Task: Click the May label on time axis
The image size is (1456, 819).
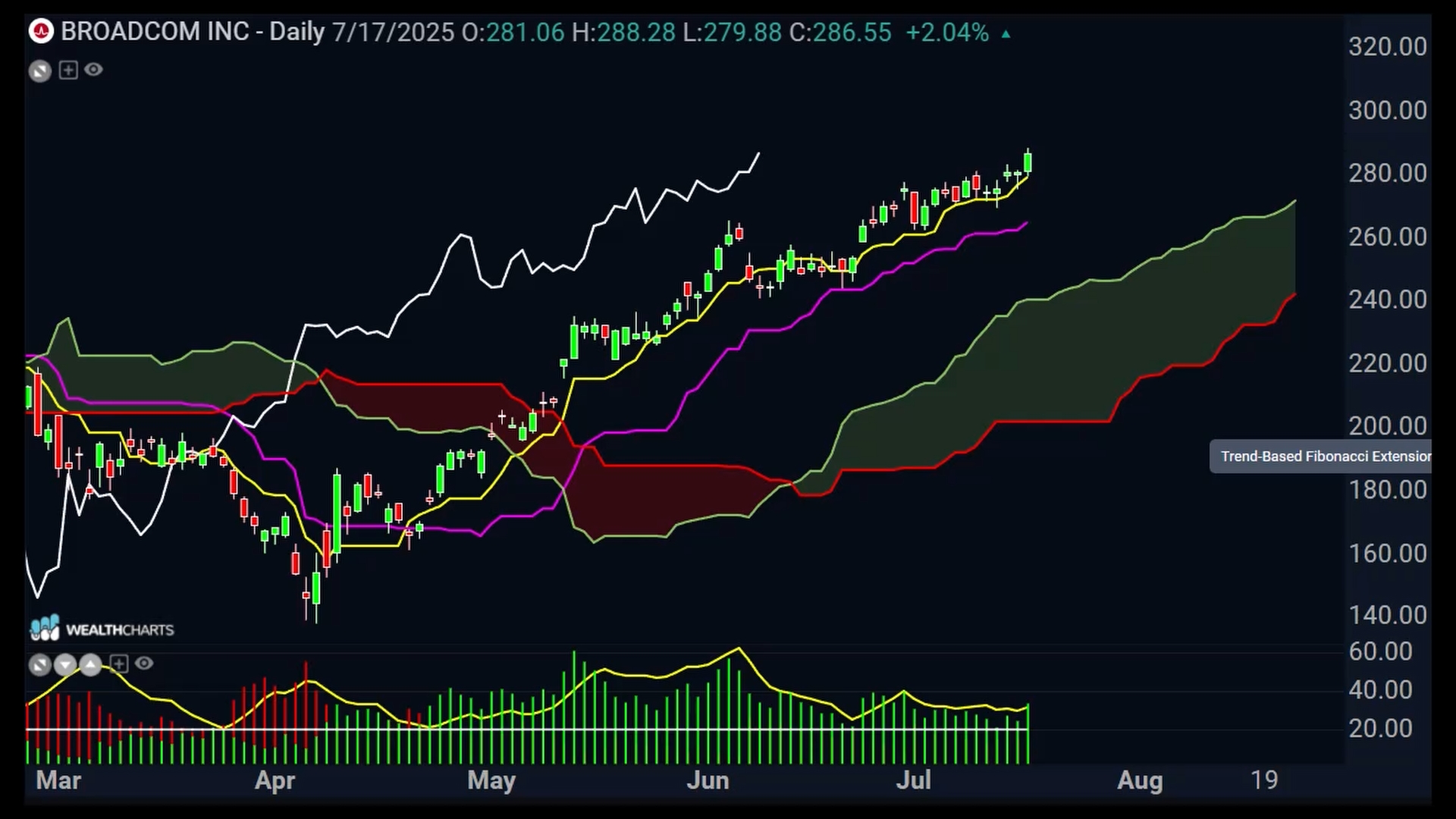Action: [491, 781]
